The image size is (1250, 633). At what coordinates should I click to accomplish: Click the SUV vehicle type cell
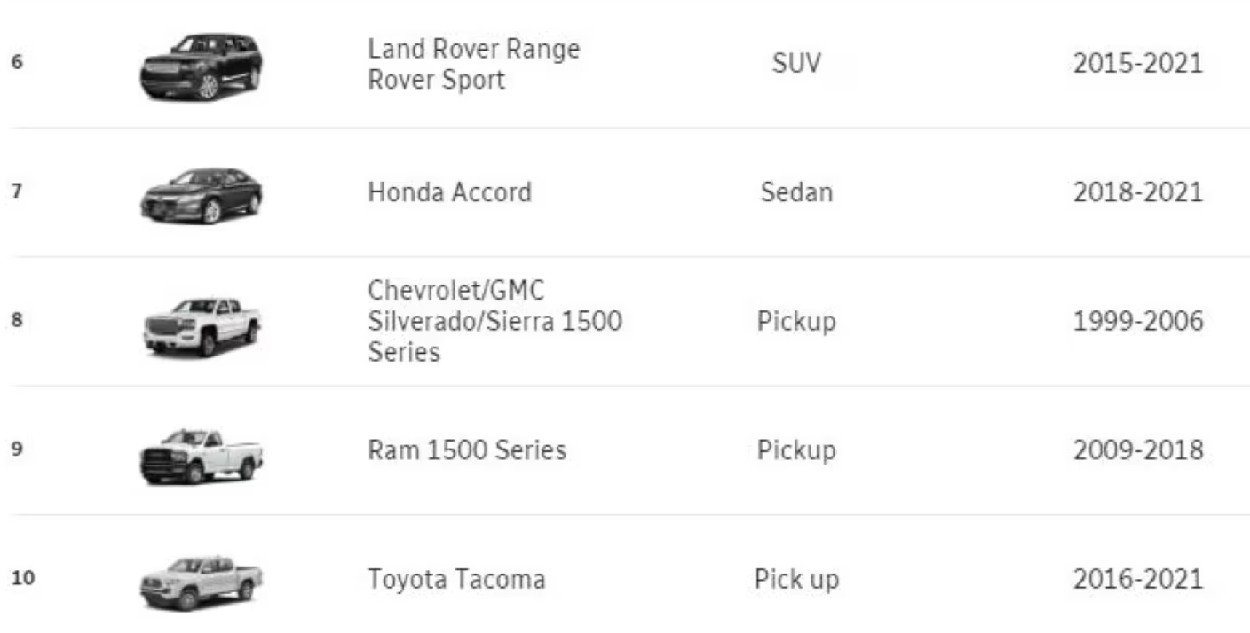point(796,64)
